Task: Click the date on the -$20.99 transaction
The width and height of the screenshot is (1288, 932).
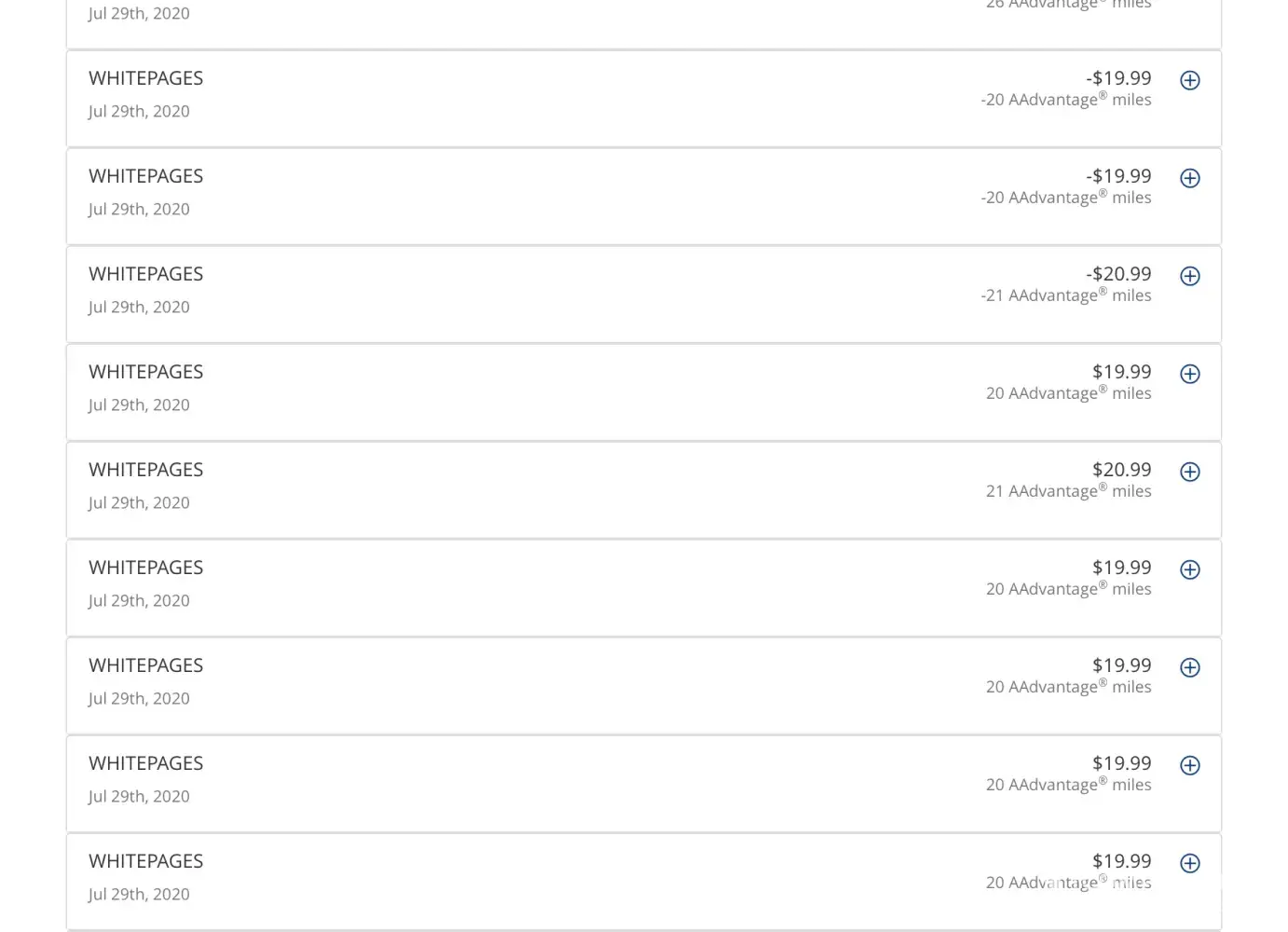Action: (139, 307)
